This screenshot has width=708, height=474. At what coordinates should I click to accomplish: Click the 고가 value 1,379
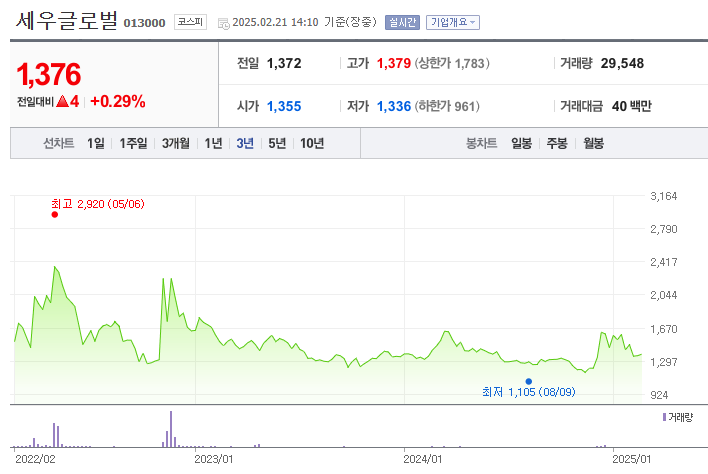tap(394, 63)
